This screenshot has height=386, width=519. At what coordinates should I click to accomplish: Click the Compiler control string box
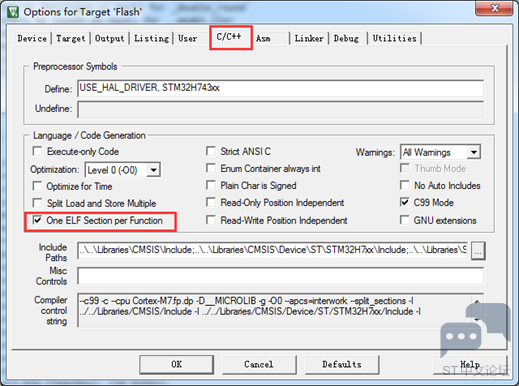pyautogui.click(x=280, y=310)
